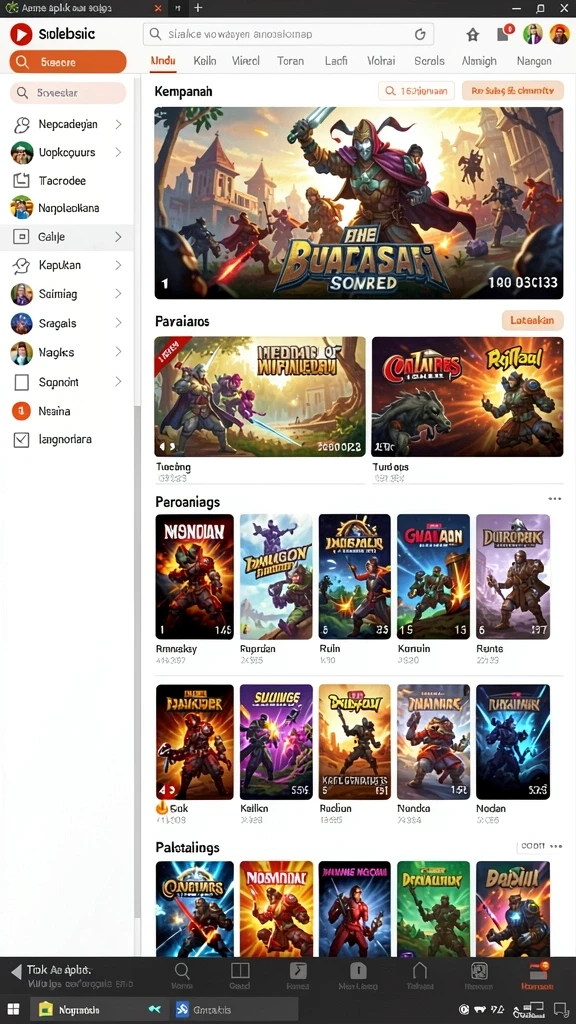Click the back arrow in the bottom bar
Image resolution: width=576 pixels, height=1024 pixels.
coord(16,972)
